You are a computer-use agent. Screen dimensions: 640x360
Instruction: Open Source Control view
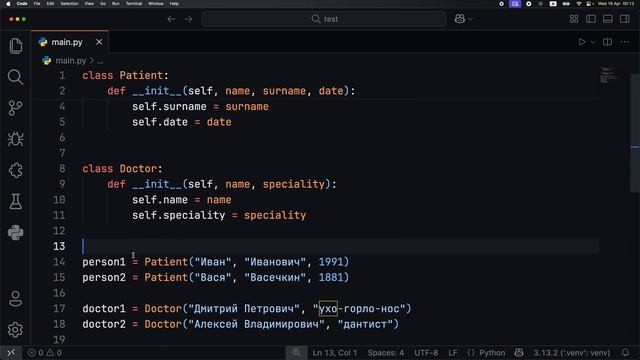click(x=16, y=108)
